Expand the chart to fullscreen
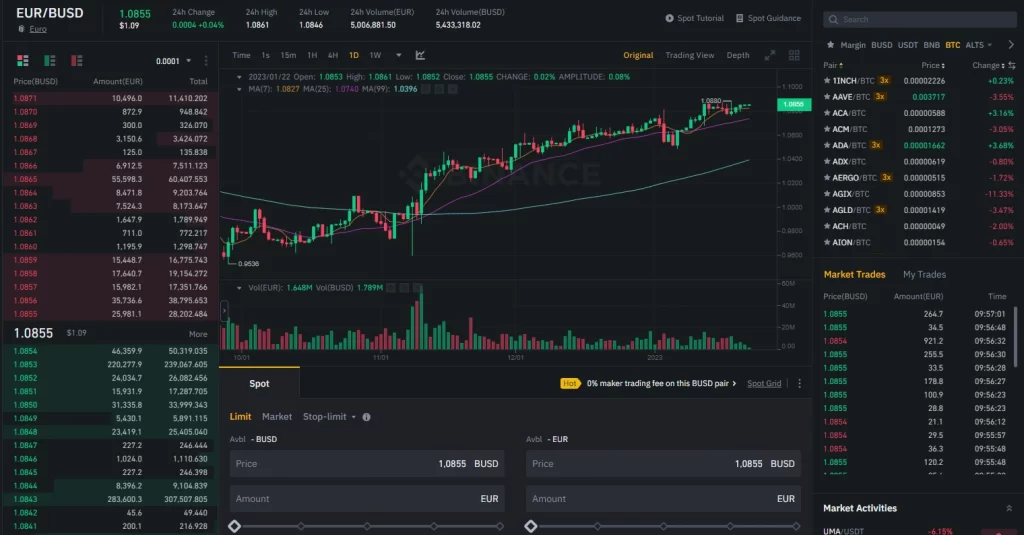1024x535 pixels. pos(770,56)
